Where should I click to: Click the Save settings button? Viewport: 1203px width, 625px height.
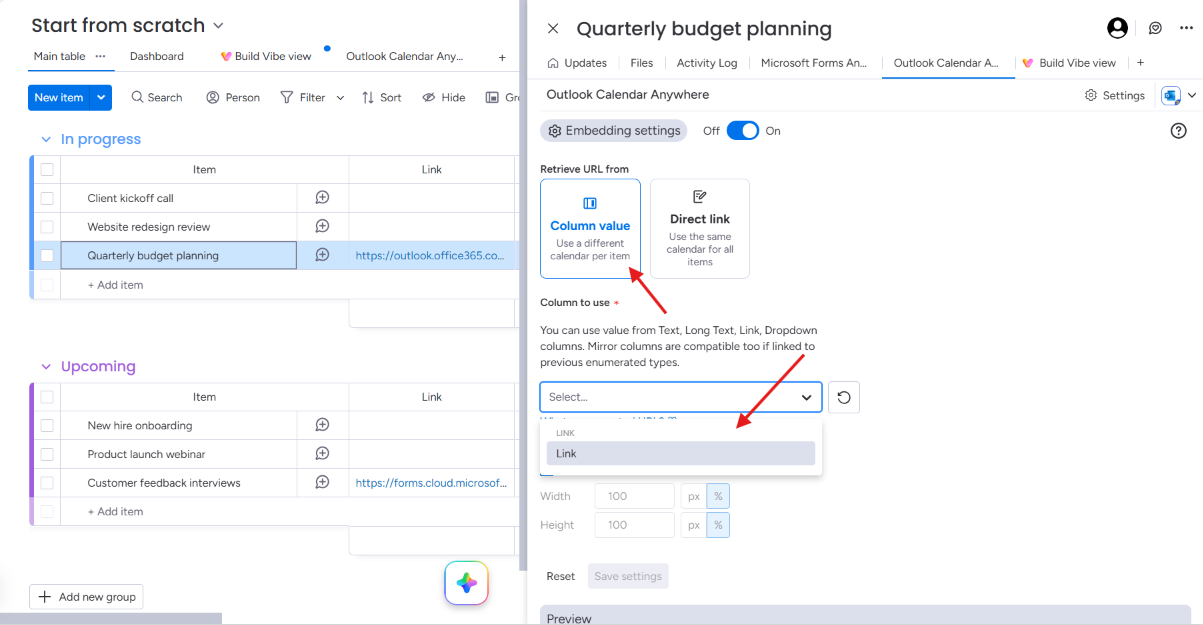[628, 576]
